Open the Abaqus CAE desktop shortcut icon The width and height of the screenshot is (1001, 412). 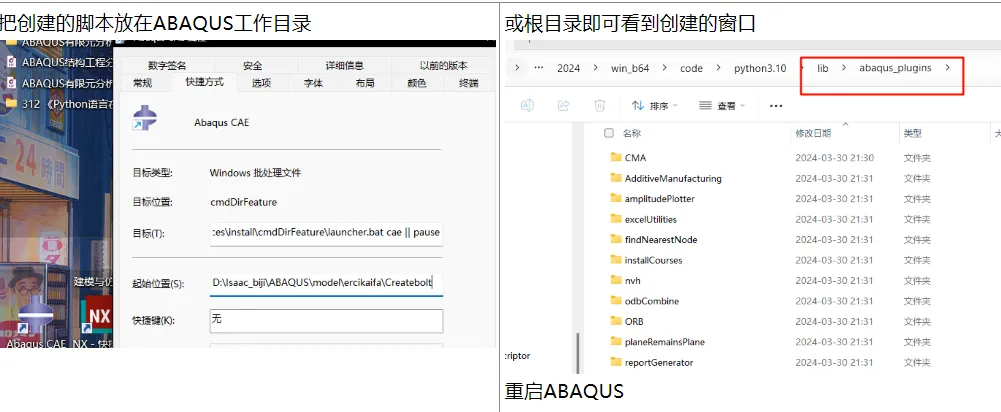point(35,316)
